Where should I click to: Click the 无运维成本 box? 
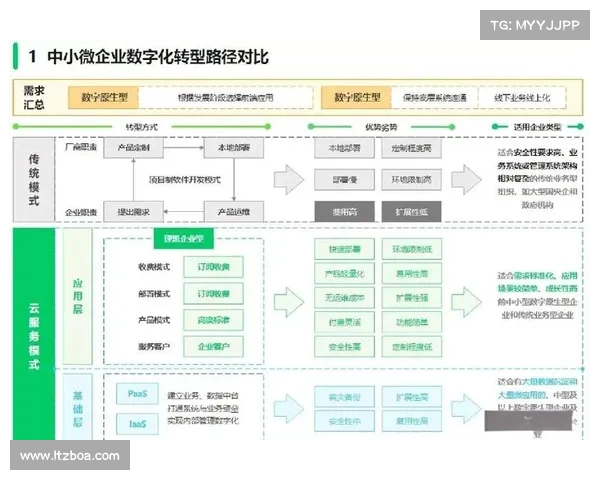[344, 297]
